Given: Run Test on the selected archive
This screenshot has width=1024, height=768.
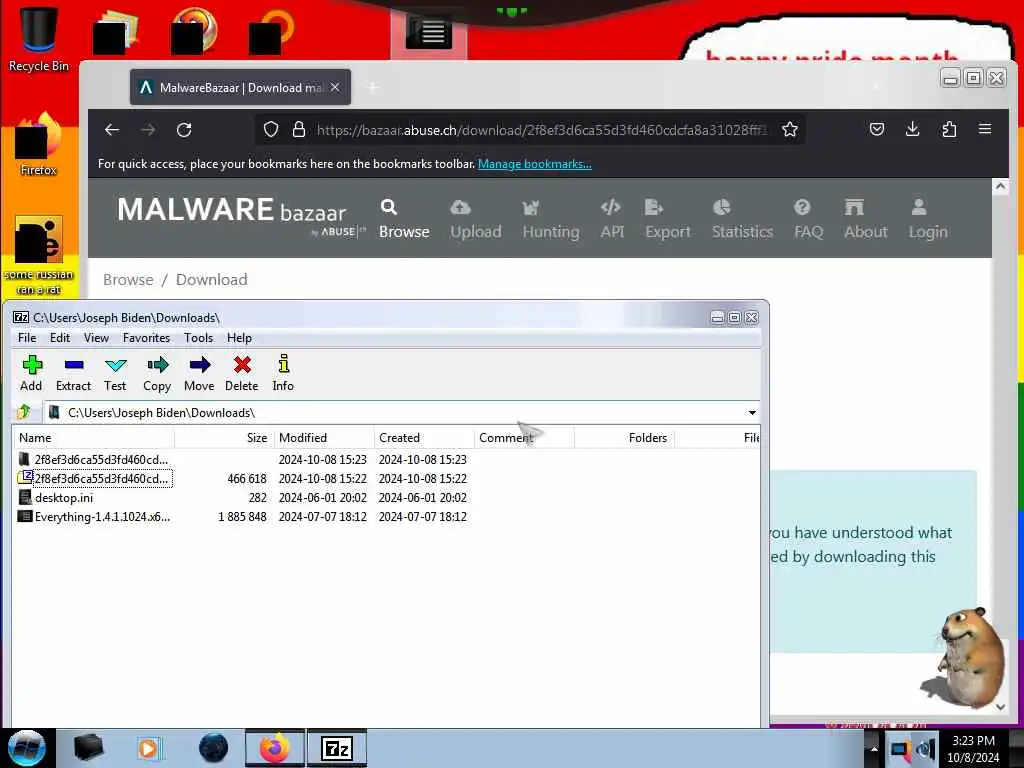Looking at the screenshot, I should coord(115,373).
